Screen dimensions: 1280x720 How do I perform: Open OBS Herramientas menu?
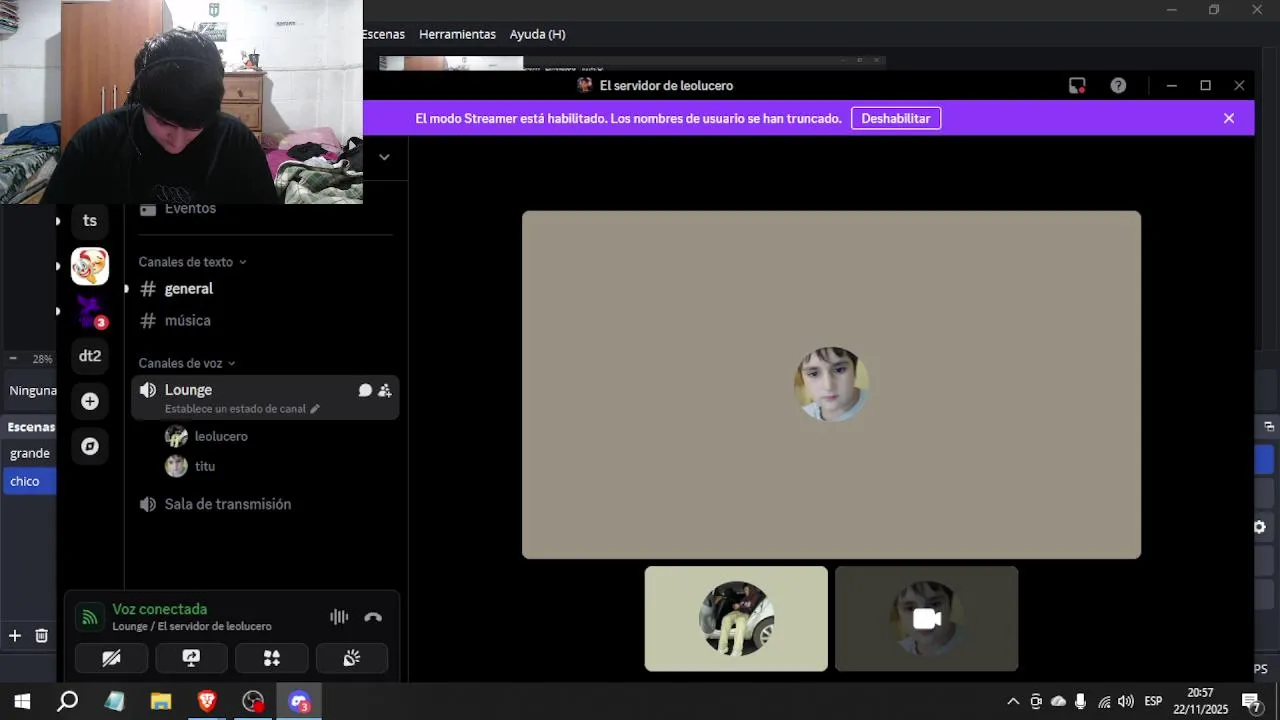(457, 34)
